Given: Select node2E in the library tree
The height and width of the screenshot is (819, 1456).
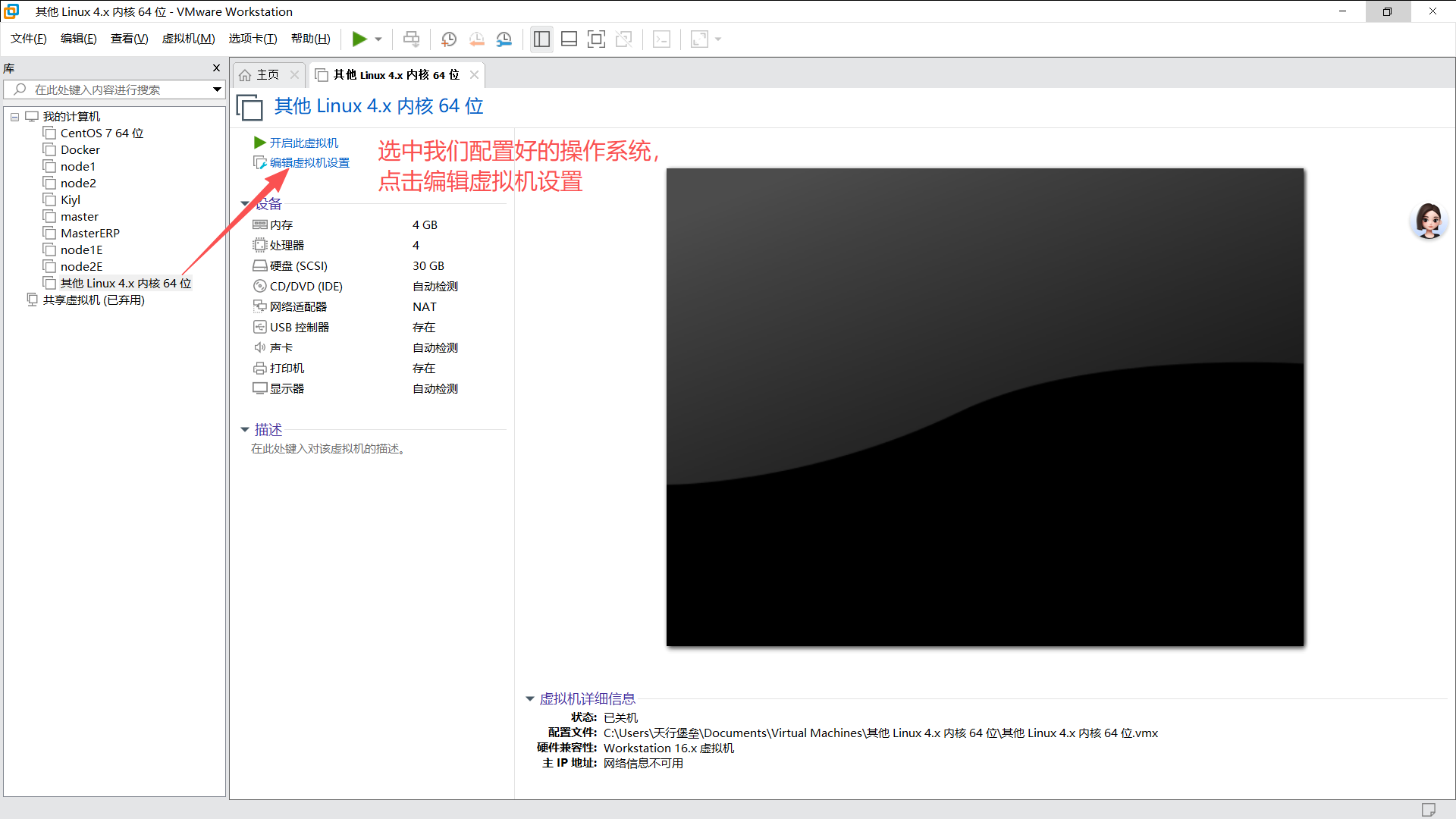Looking at the screenshot, I should [x=80, y=266].
